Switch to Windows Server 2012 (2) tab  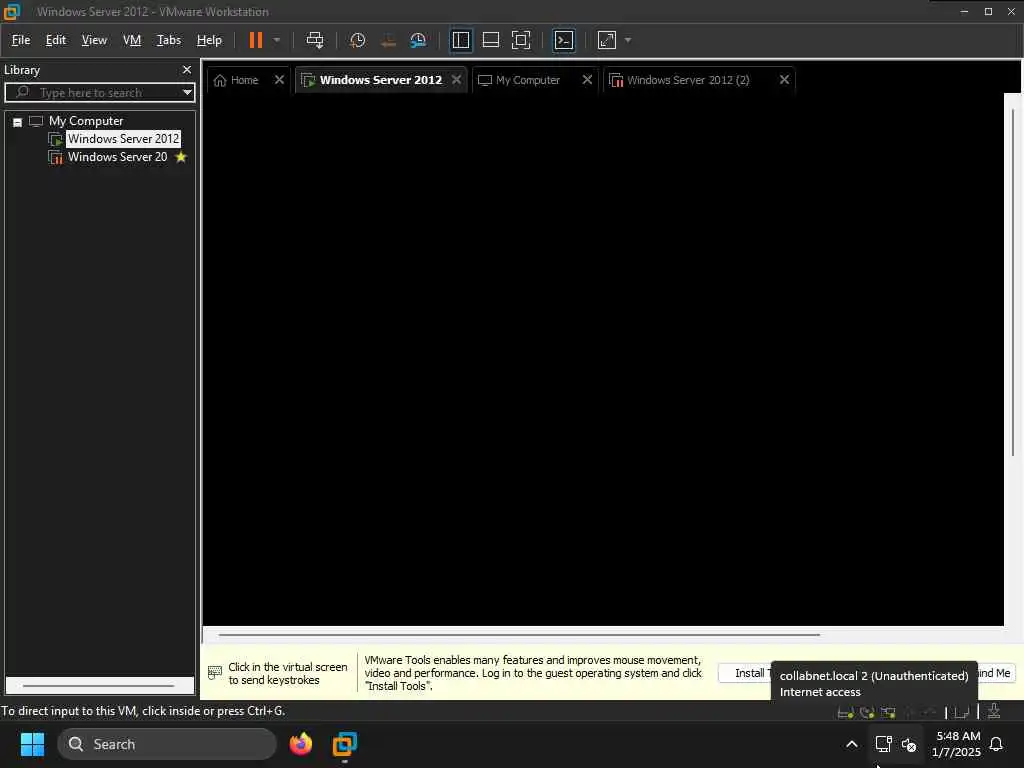pos(688,80)
